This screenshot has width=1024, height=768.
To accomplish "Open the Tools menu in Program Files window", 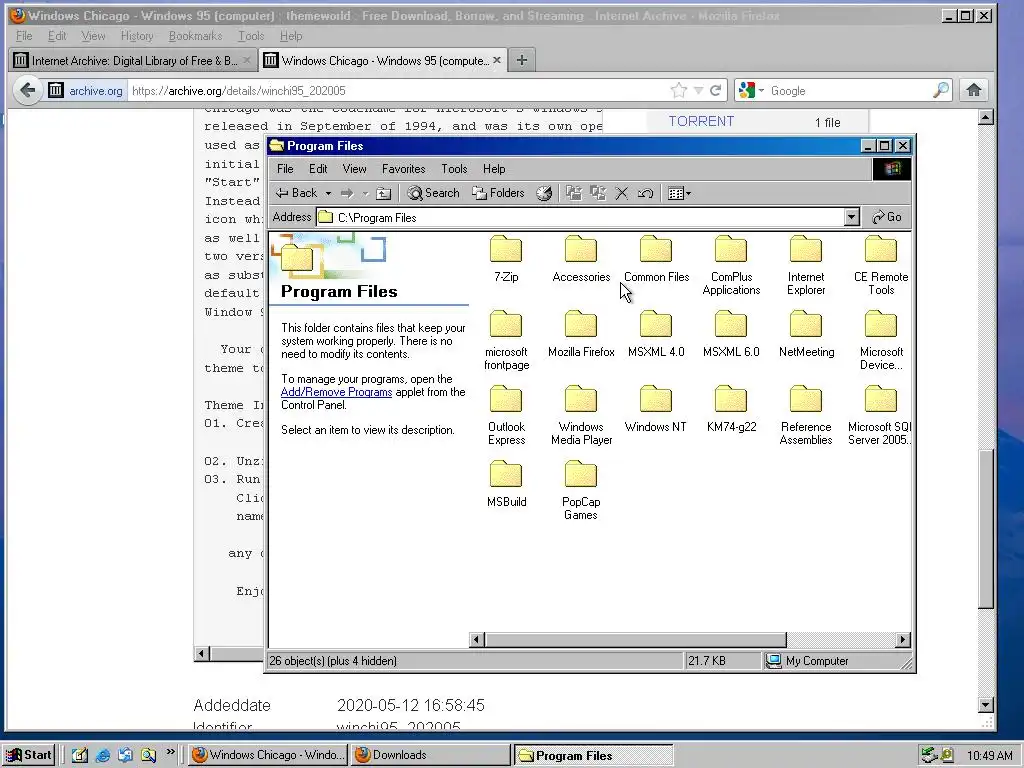I will coord(454,169).
